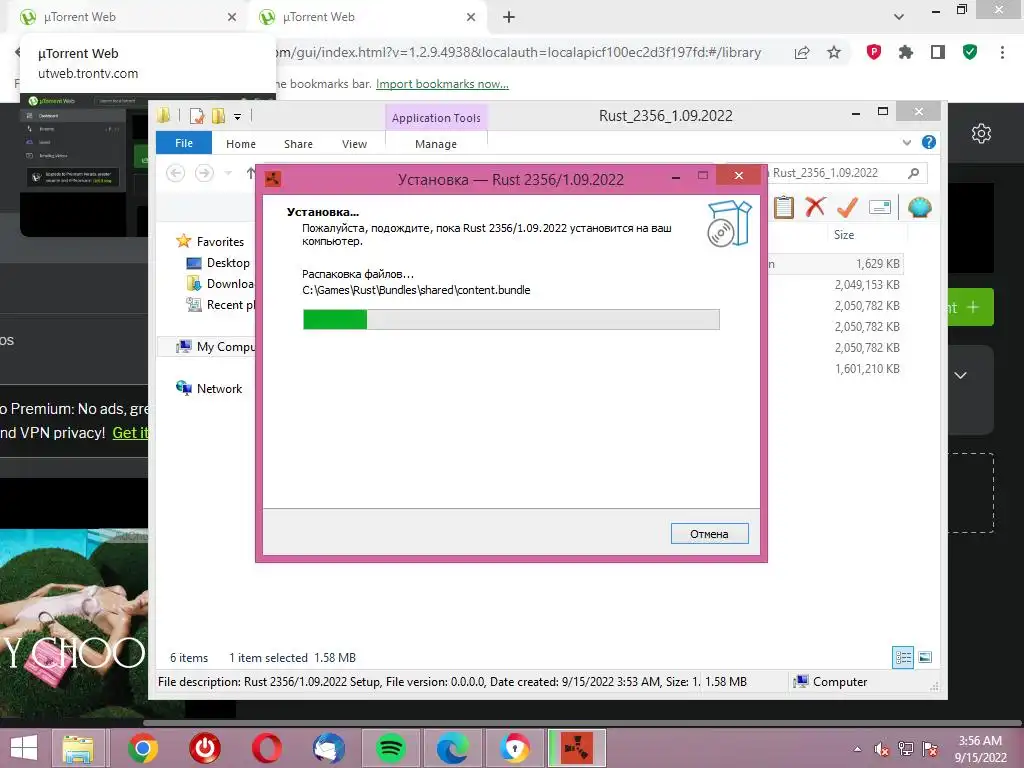Click the installer window Rust icon
The height and width of the screenshot is (768, 1024).
pyautogui.click(x=273, y=178)
